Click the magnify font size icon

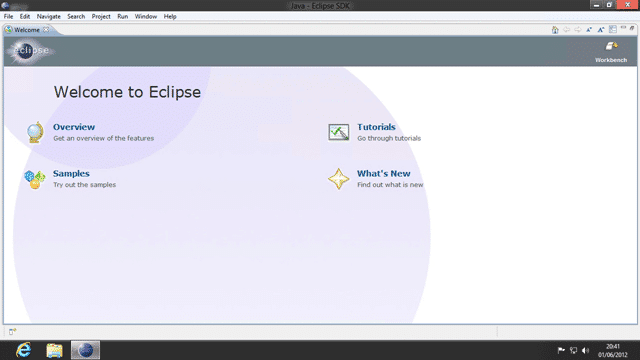601,29
